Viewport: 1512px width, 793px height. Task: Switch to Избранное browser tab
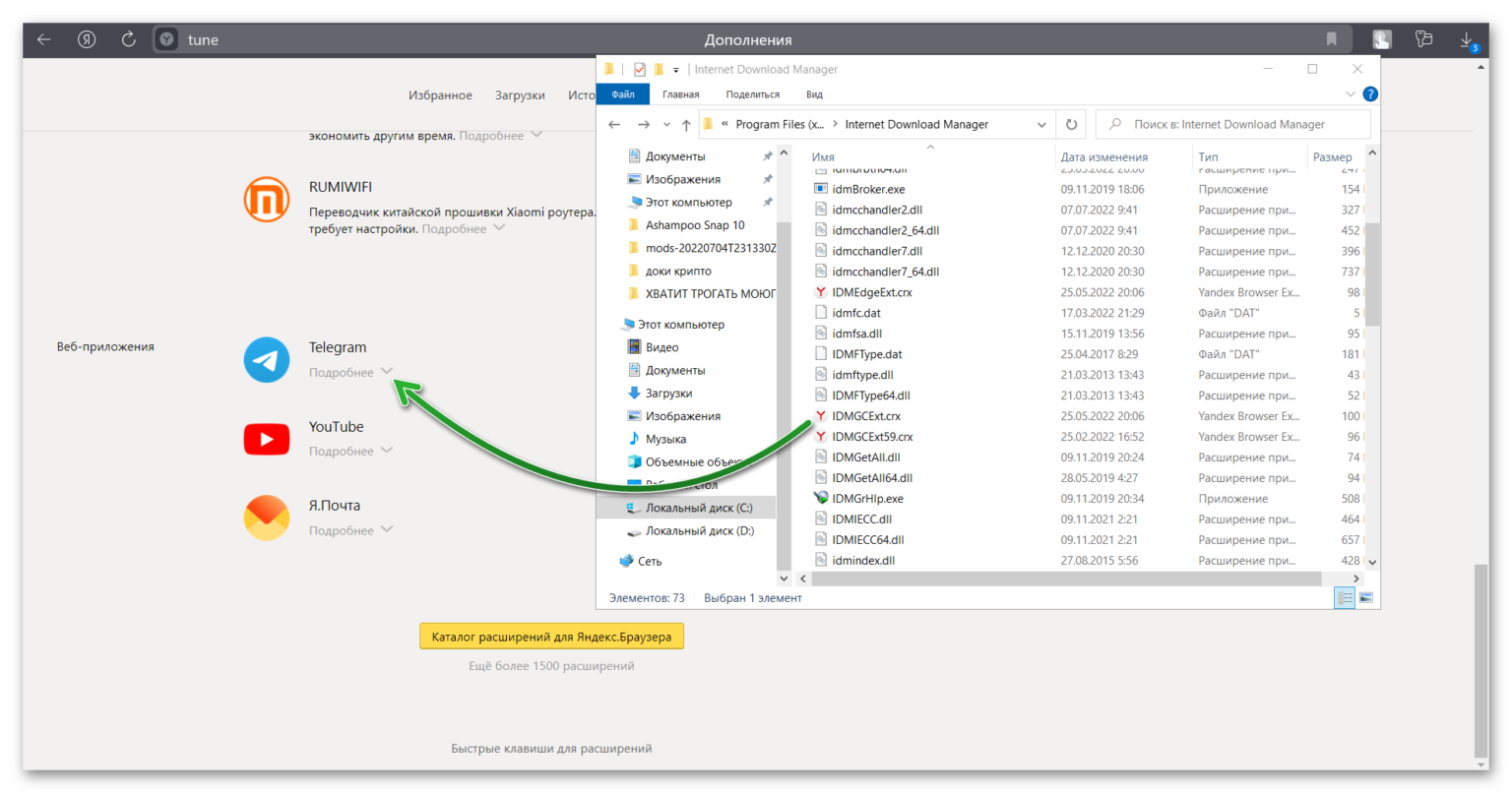(440, 95)
